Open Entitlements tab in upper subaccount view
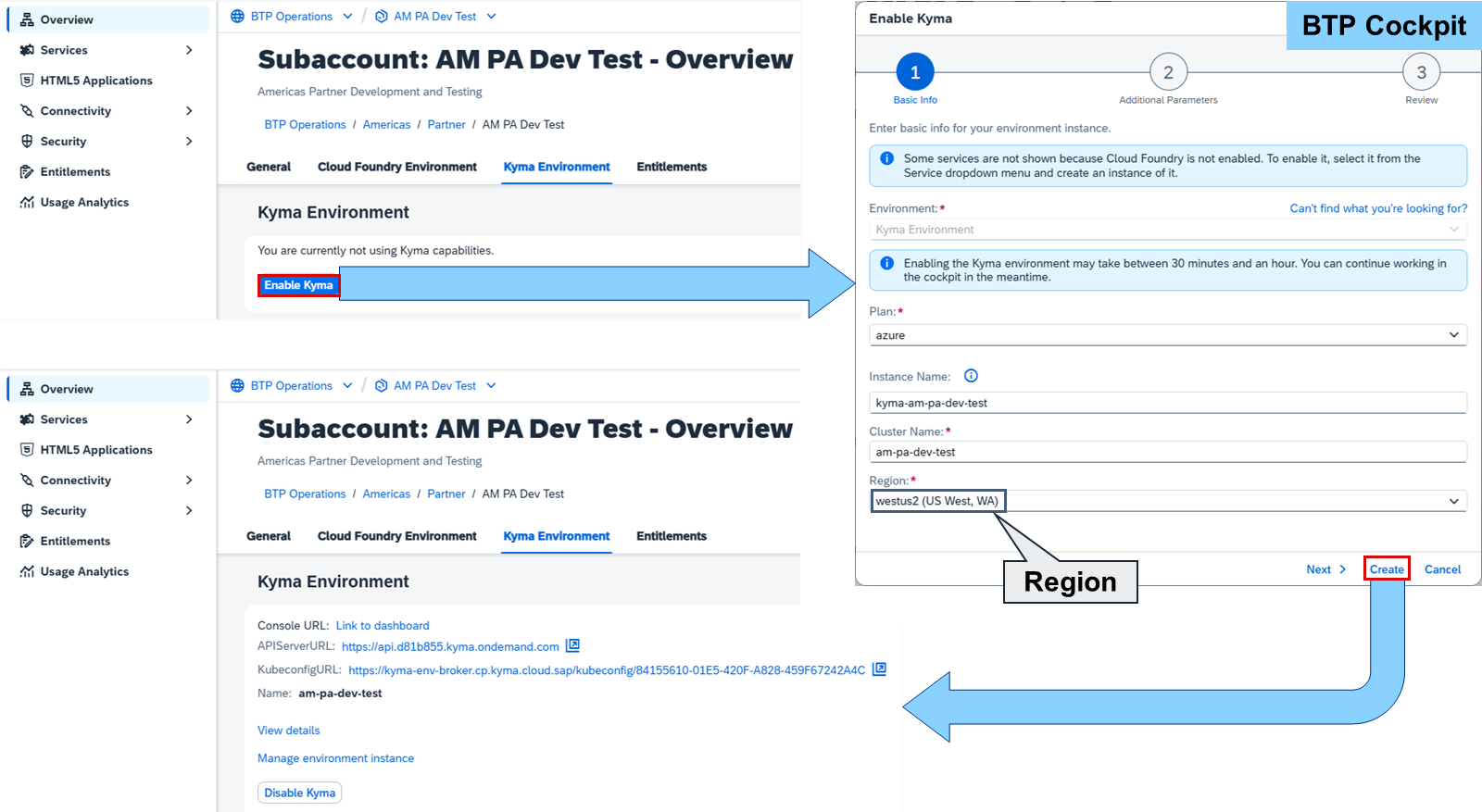This screenshot has width=1482, height=812. (672, 167)
